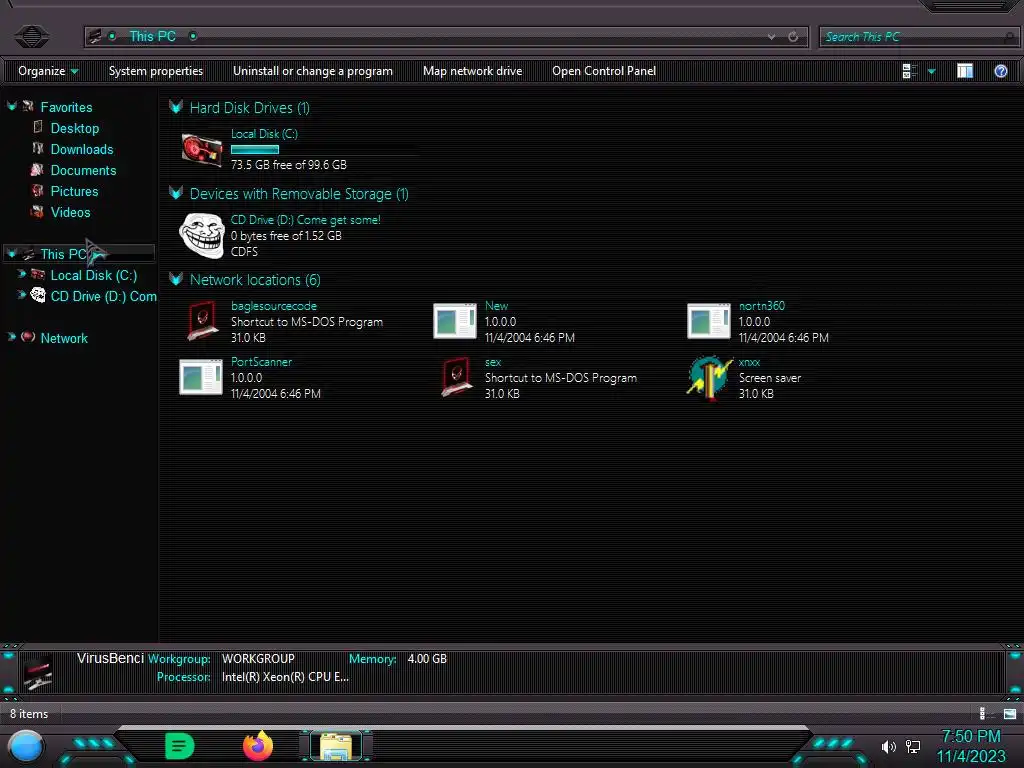Open the Local Disk (C:) drive icon
The height and width of the screenshot is (768, 1024).
click(201, 150)
